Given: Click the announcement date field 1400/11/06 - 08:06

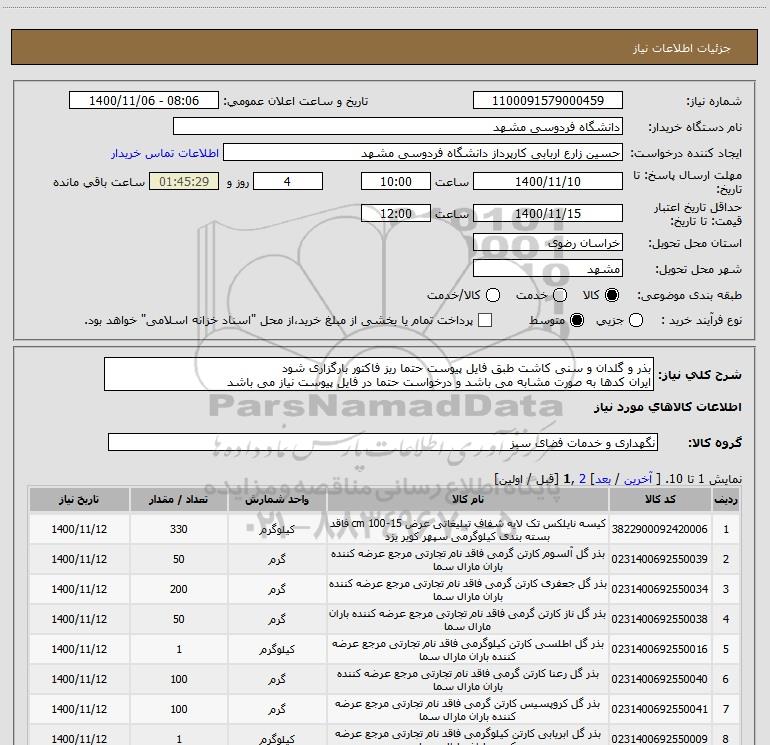Looking at the screenshot, I should 144,100.
